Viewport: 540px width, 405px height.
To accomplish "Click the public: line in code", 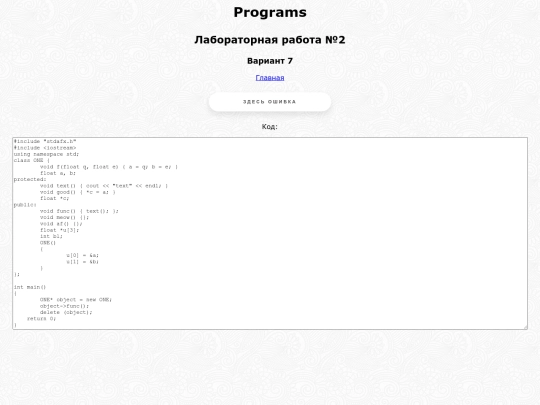I will [x=25, y=205].
